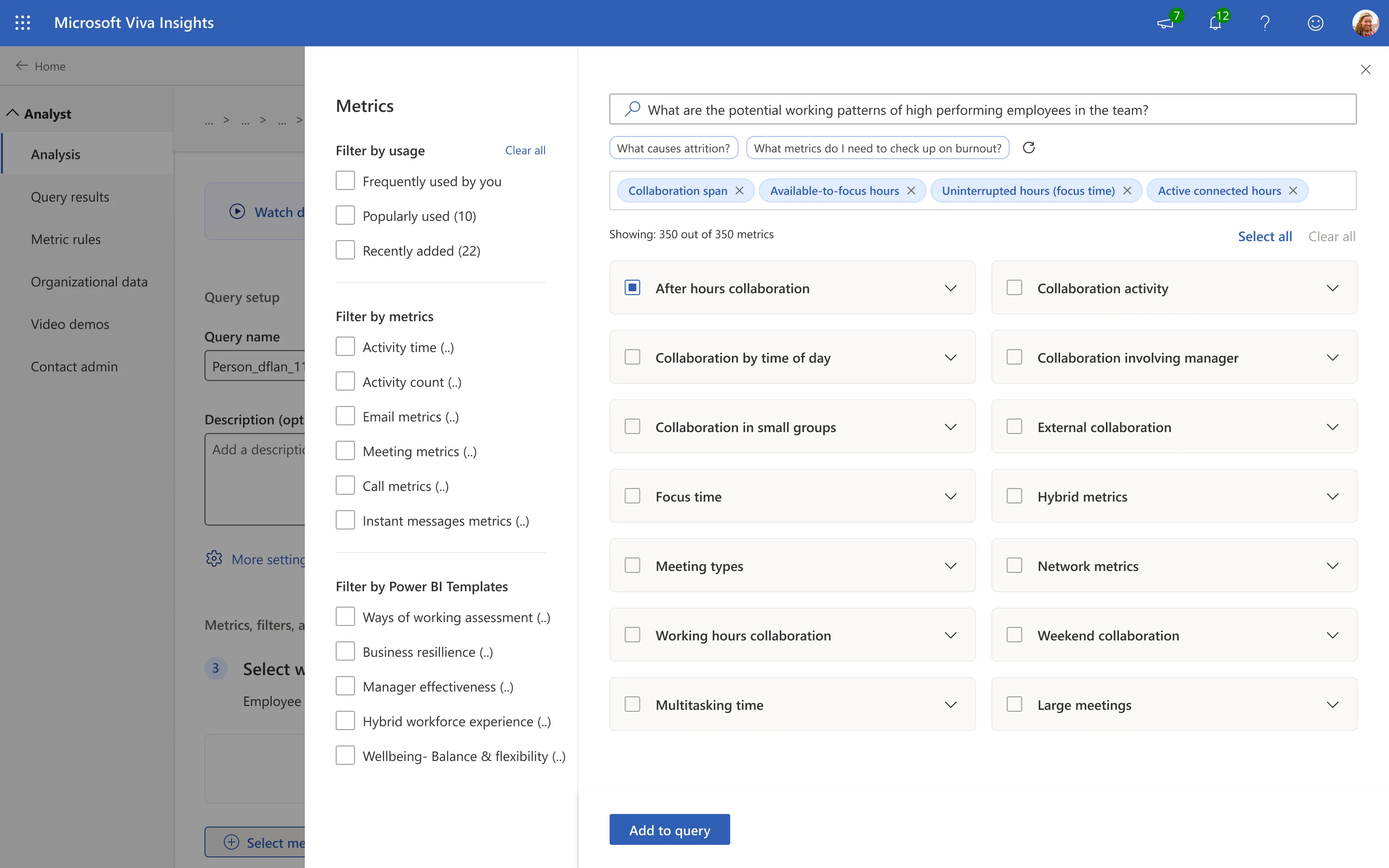Click the help question mark icon
Viewport: 1389px width, 868px height.
tap(1265, 23)
